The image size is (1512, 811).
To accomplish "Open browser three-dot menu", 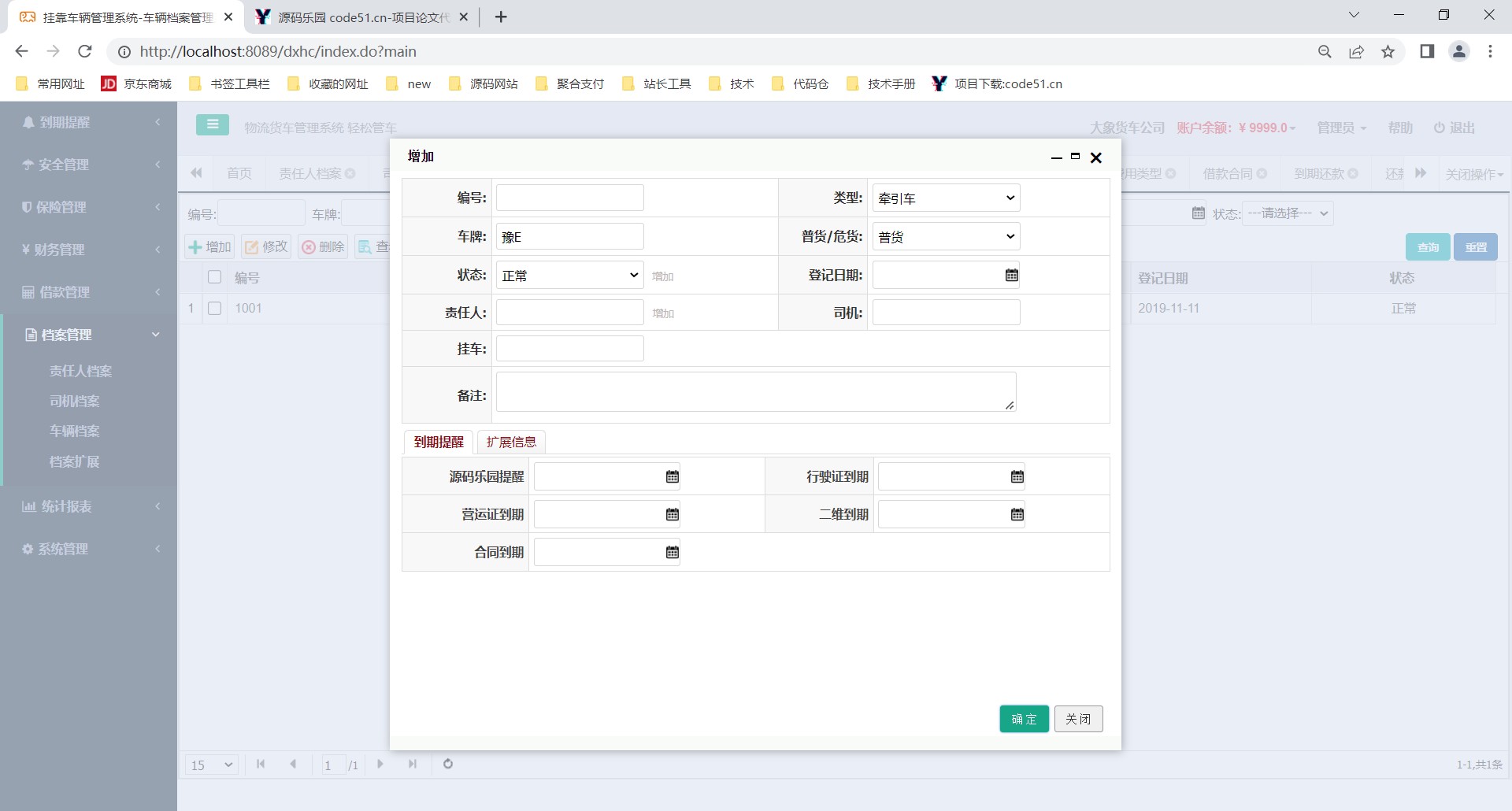I will coord(1490,51).
